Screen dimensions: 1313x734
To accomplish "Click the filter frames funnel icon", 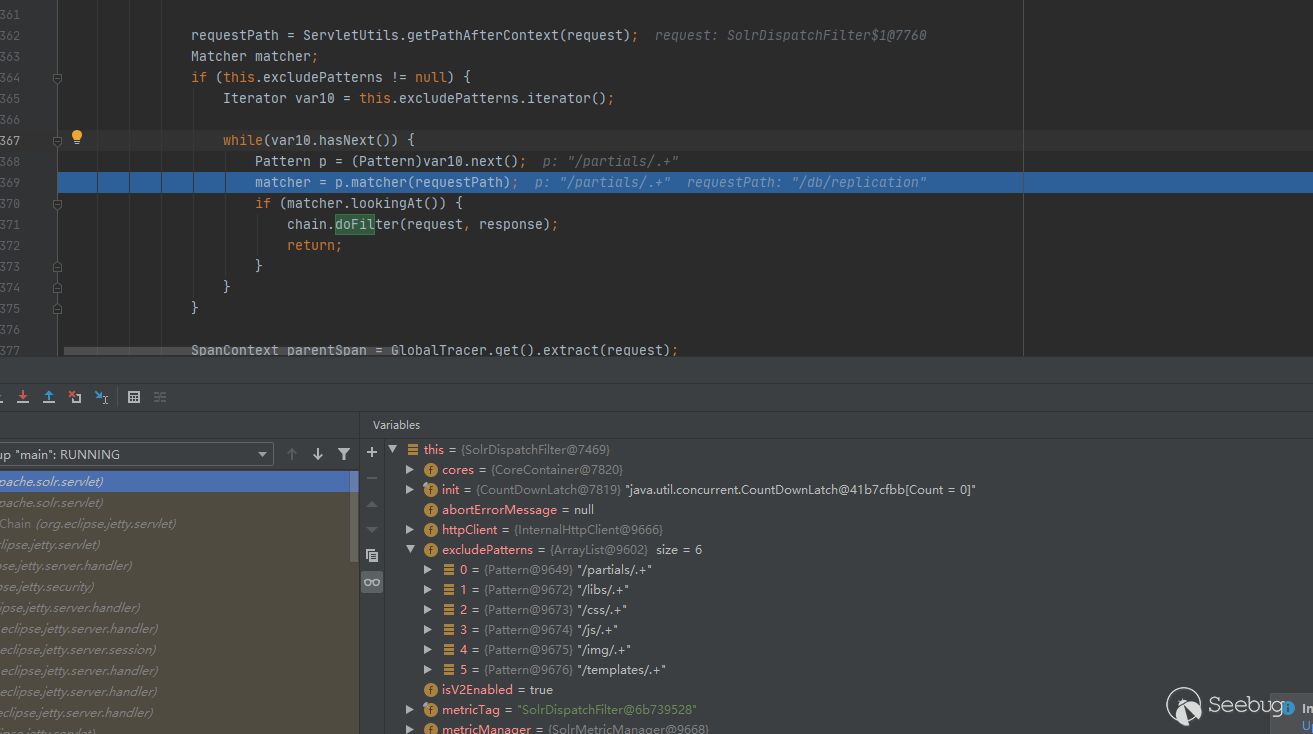I will point(344,454).
